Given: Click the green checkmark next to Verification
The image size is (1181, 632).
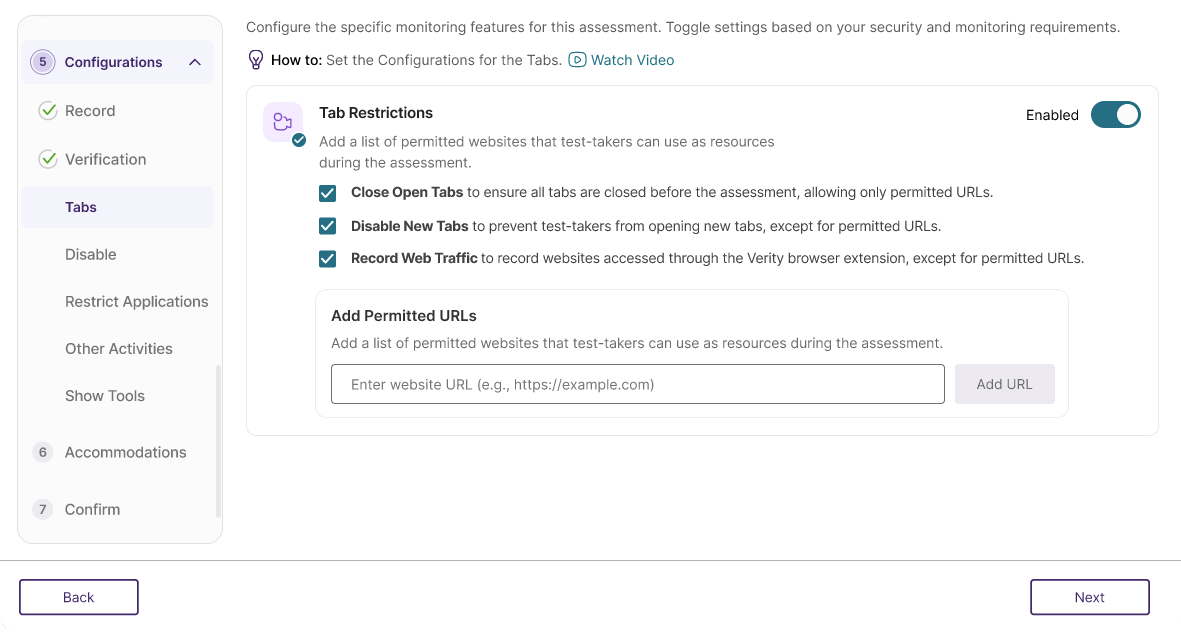Looking at the screenshot, I should pos(47,159).
